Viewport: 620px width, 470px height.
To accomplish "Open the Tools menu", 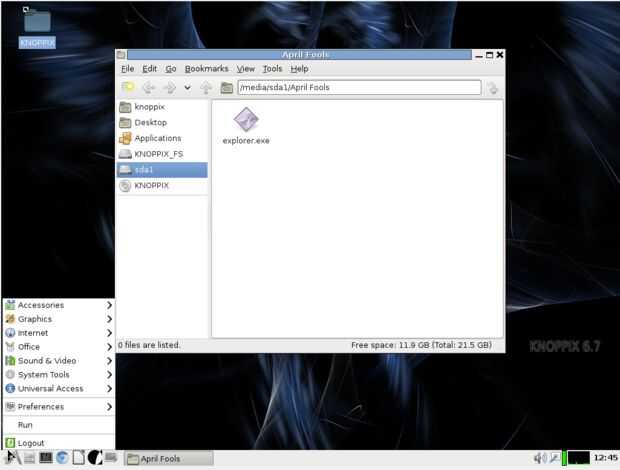I will 272,69.
